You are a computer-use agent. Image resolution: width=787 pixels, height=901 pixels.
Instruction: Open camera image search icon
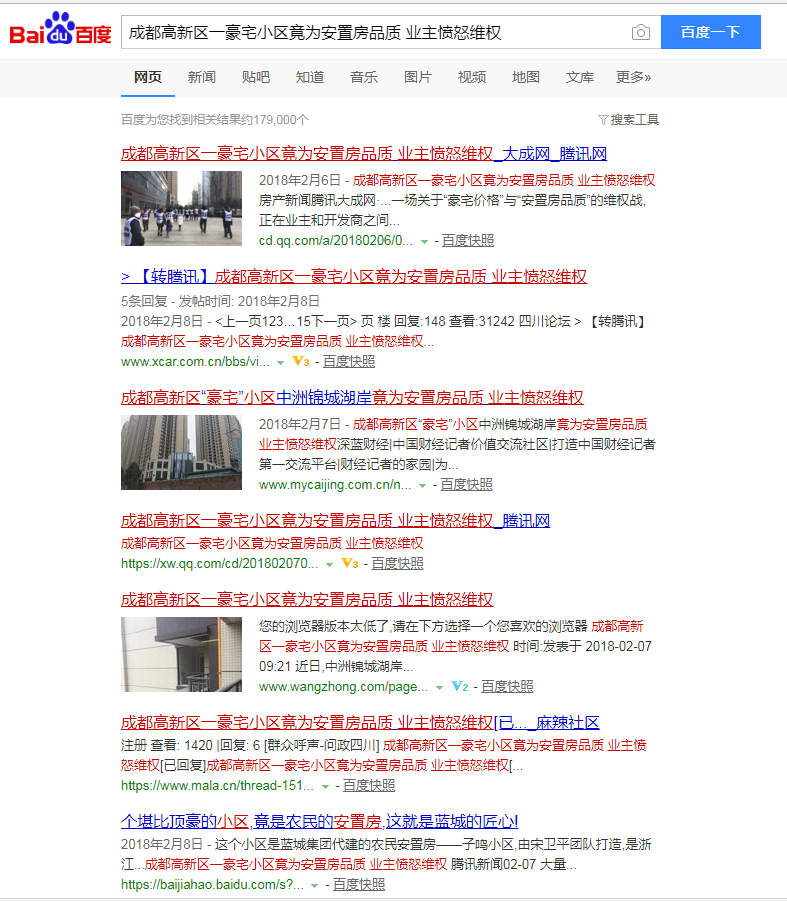(641, 32)
